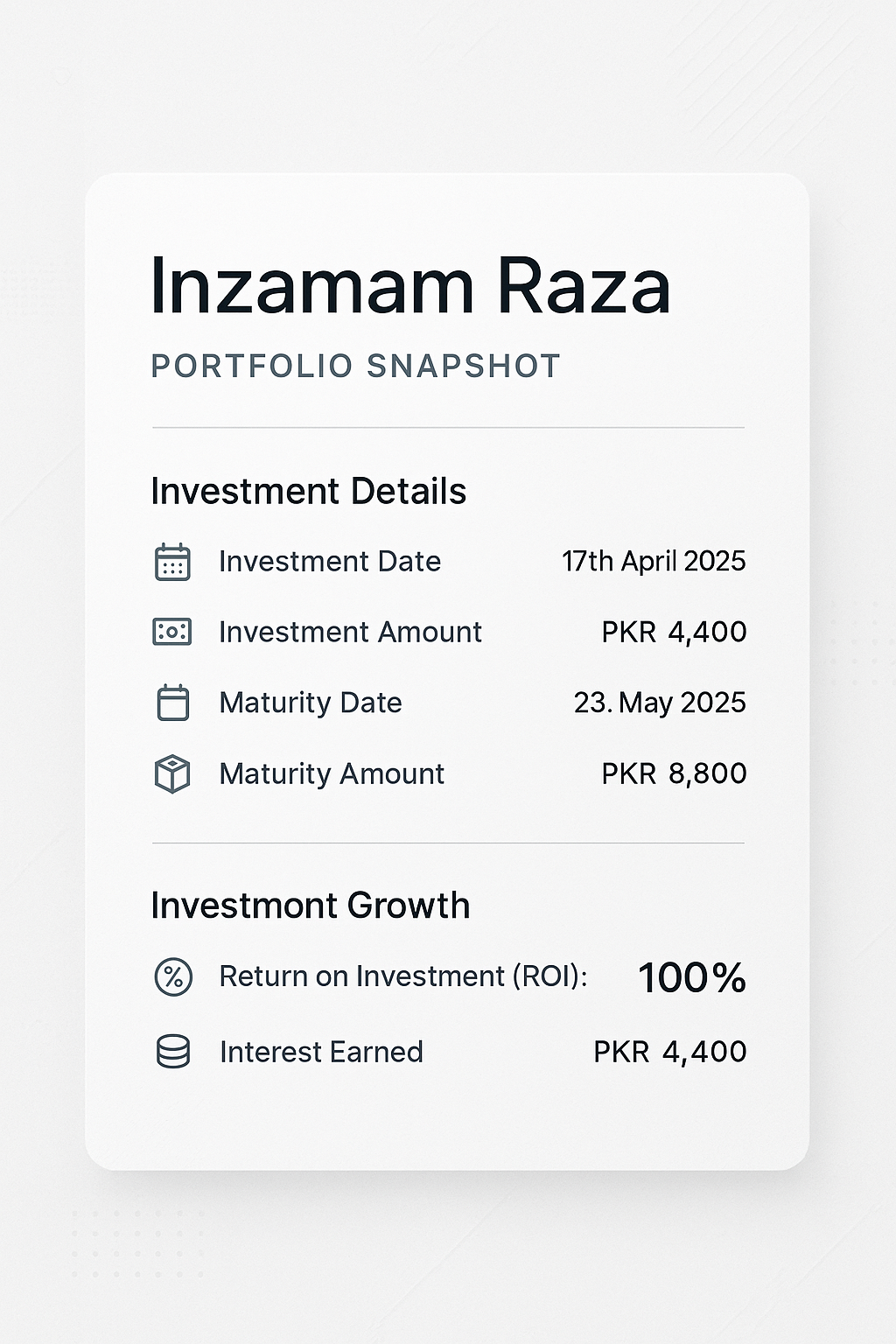896x1344 pixels.
Task: Click the Investment Details section heading
Action: (x=308, y=491)
